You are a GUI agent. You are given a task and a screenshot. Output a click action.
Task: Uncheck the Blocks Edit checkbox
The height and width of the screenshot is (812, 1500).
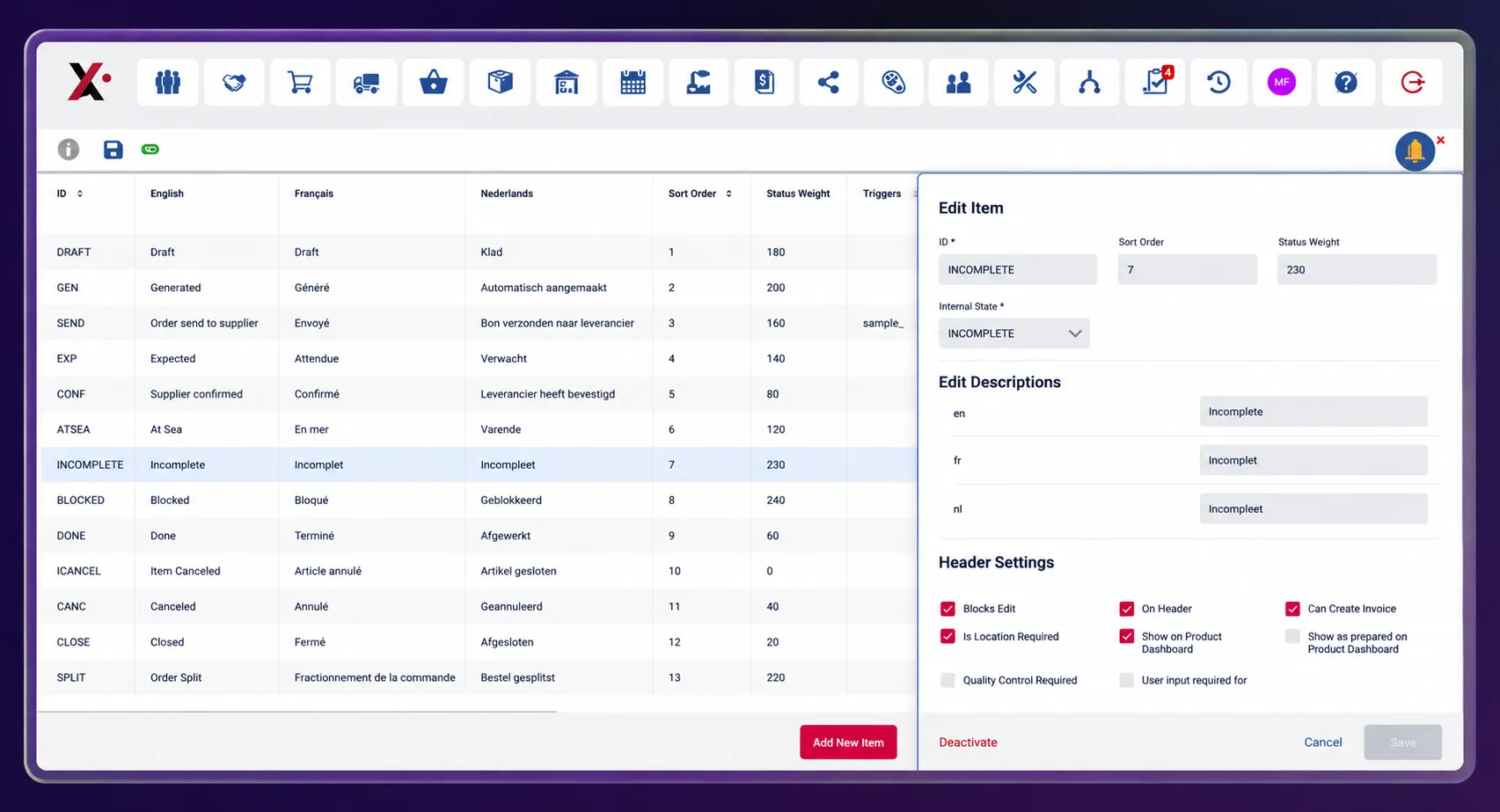(x=948, y=609)
